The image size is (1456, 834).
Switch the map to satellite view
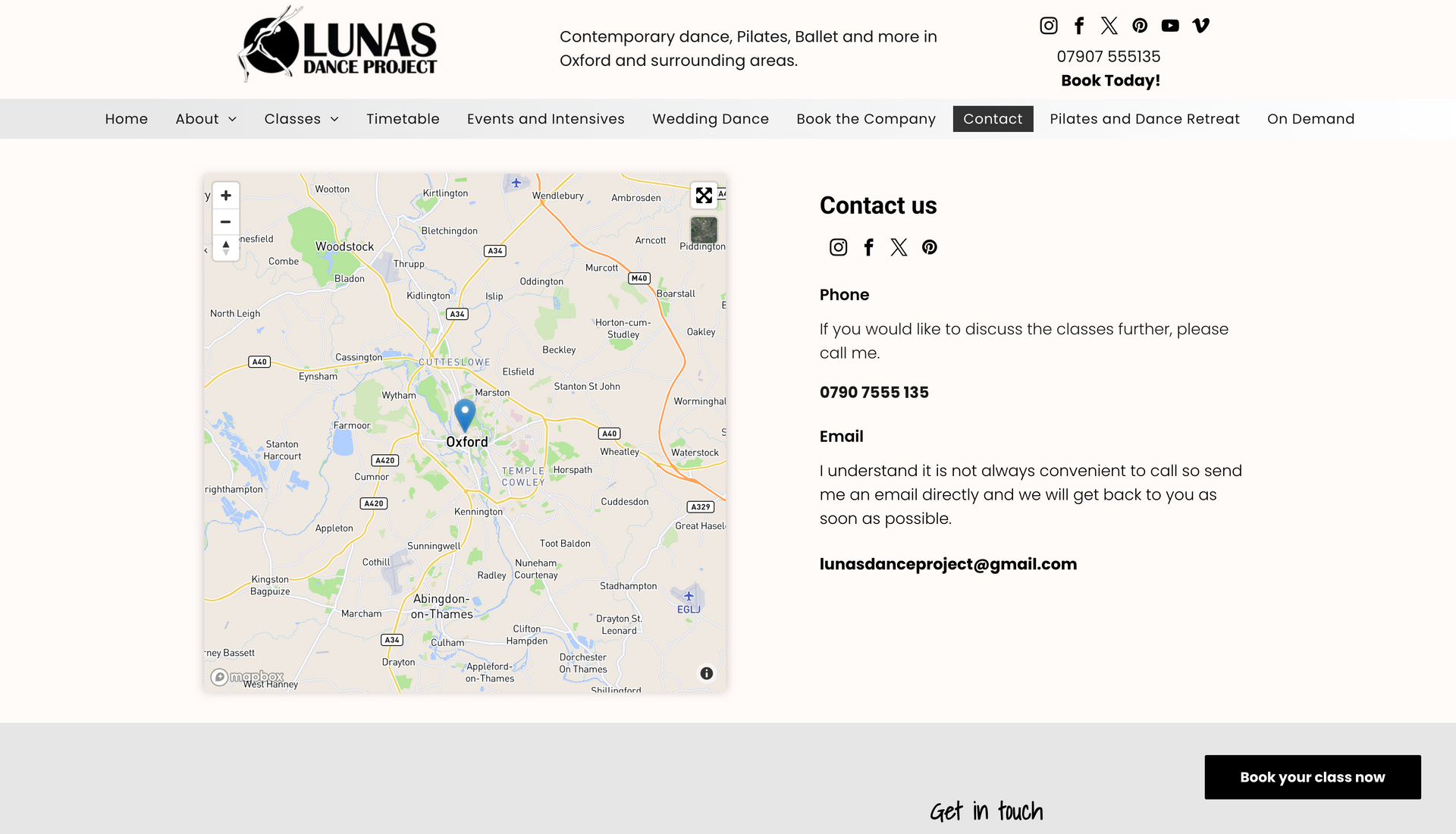[704, 230]
